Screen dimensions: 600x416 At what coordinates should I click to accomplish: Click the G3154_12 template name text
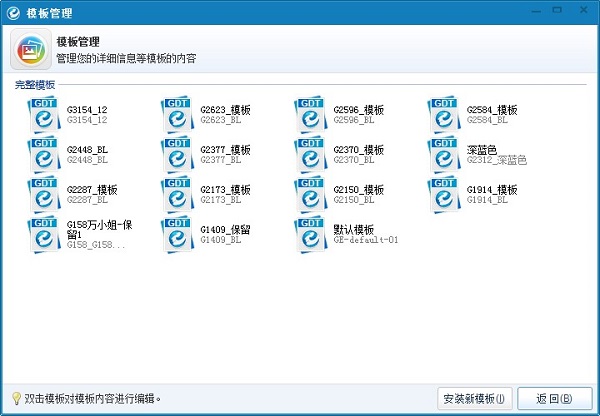(87, 110)
